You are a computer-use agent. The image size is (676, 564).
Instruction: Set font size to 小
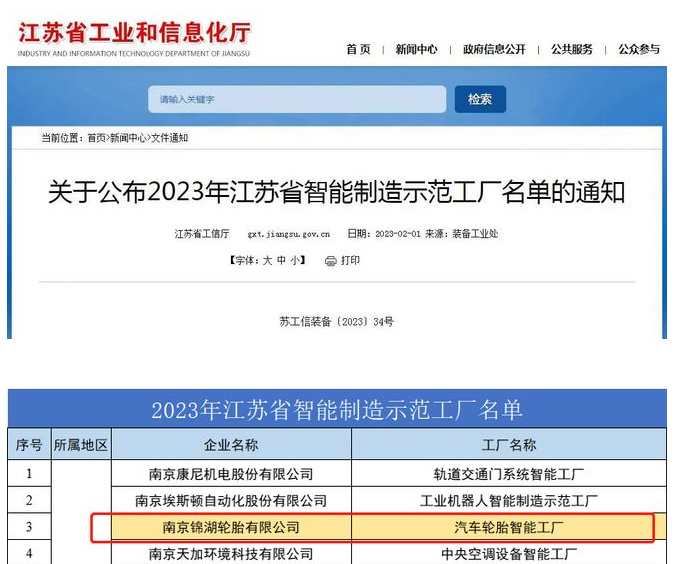(x=295, y=260)
